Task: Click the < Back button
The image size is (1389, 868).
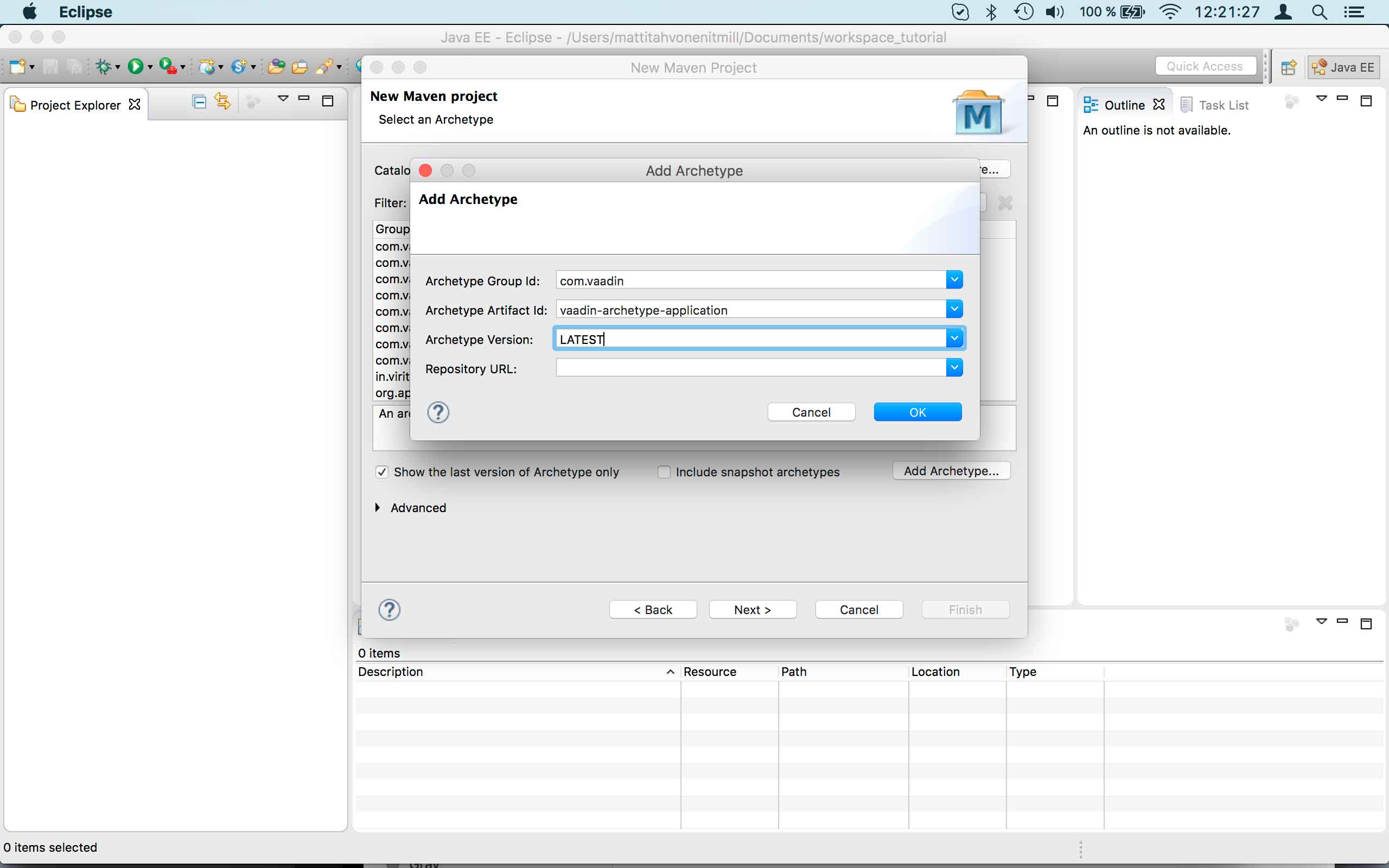Action: pos(653,610)
